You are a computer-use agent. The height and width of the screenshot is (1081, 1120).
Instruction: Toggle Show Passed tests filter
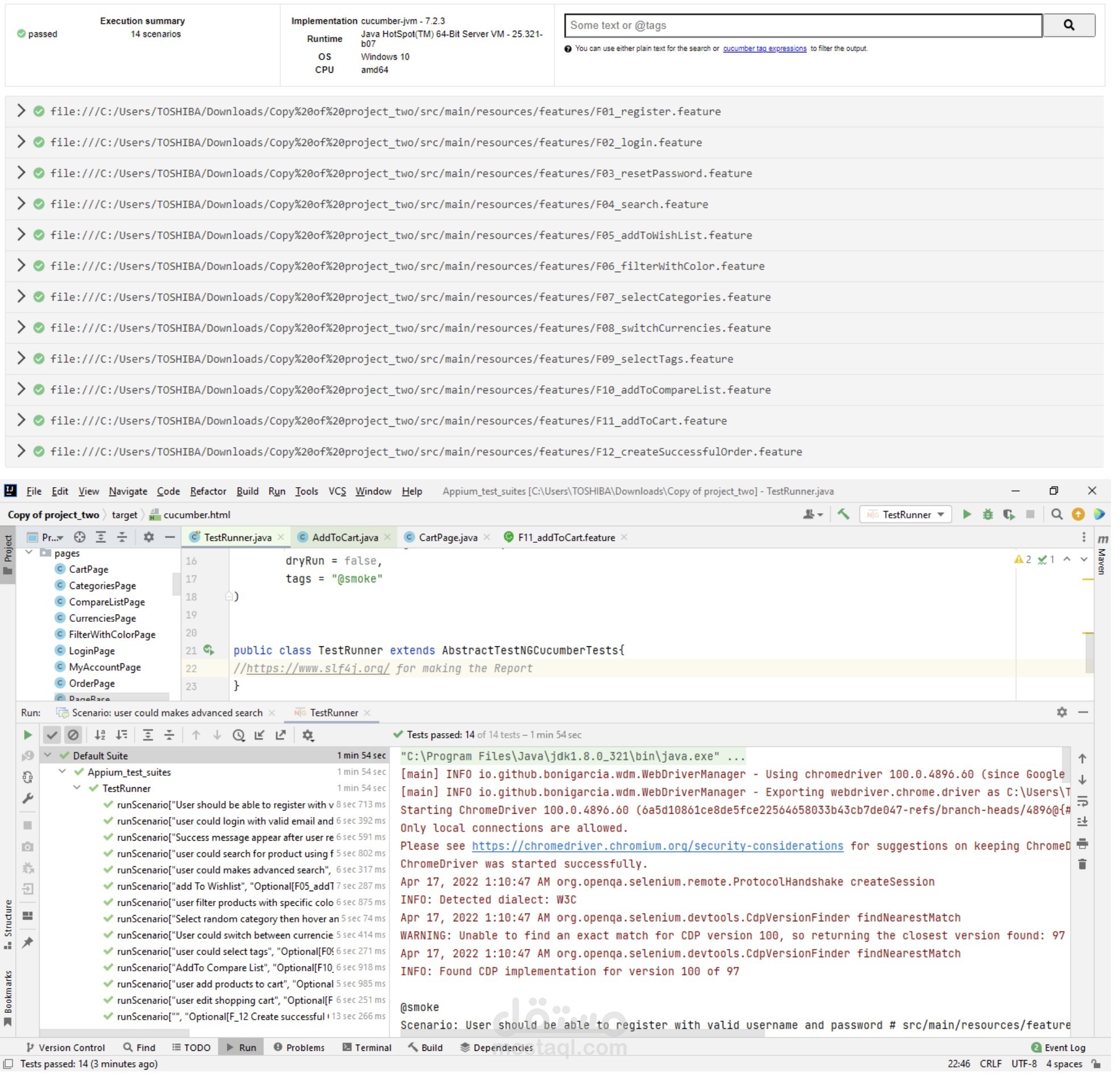tap(53, 735)
